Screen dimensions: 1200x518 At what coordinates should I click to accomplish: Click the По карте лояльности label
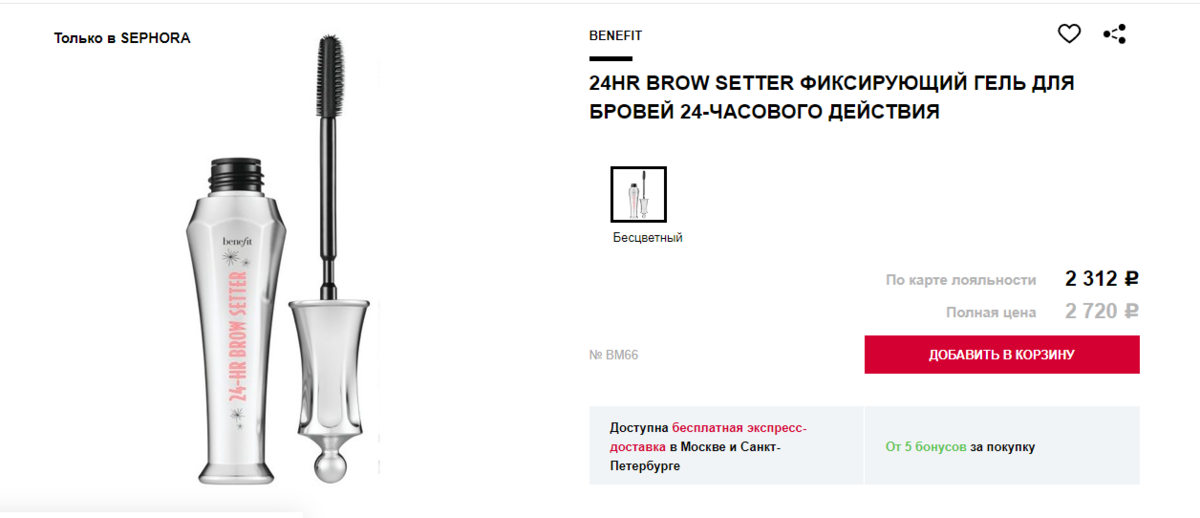961,280
